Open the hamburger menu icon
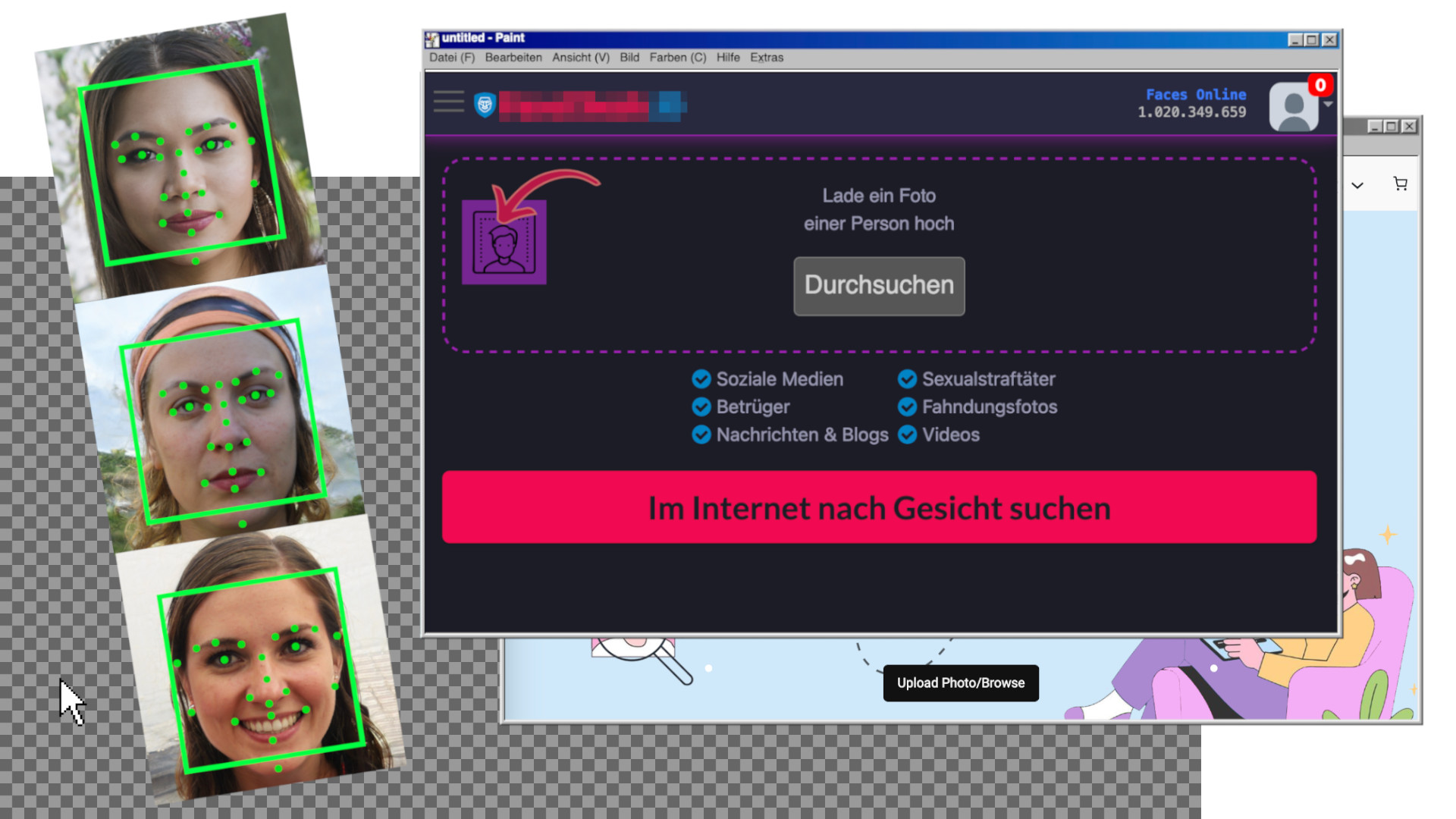 (448, 102)
